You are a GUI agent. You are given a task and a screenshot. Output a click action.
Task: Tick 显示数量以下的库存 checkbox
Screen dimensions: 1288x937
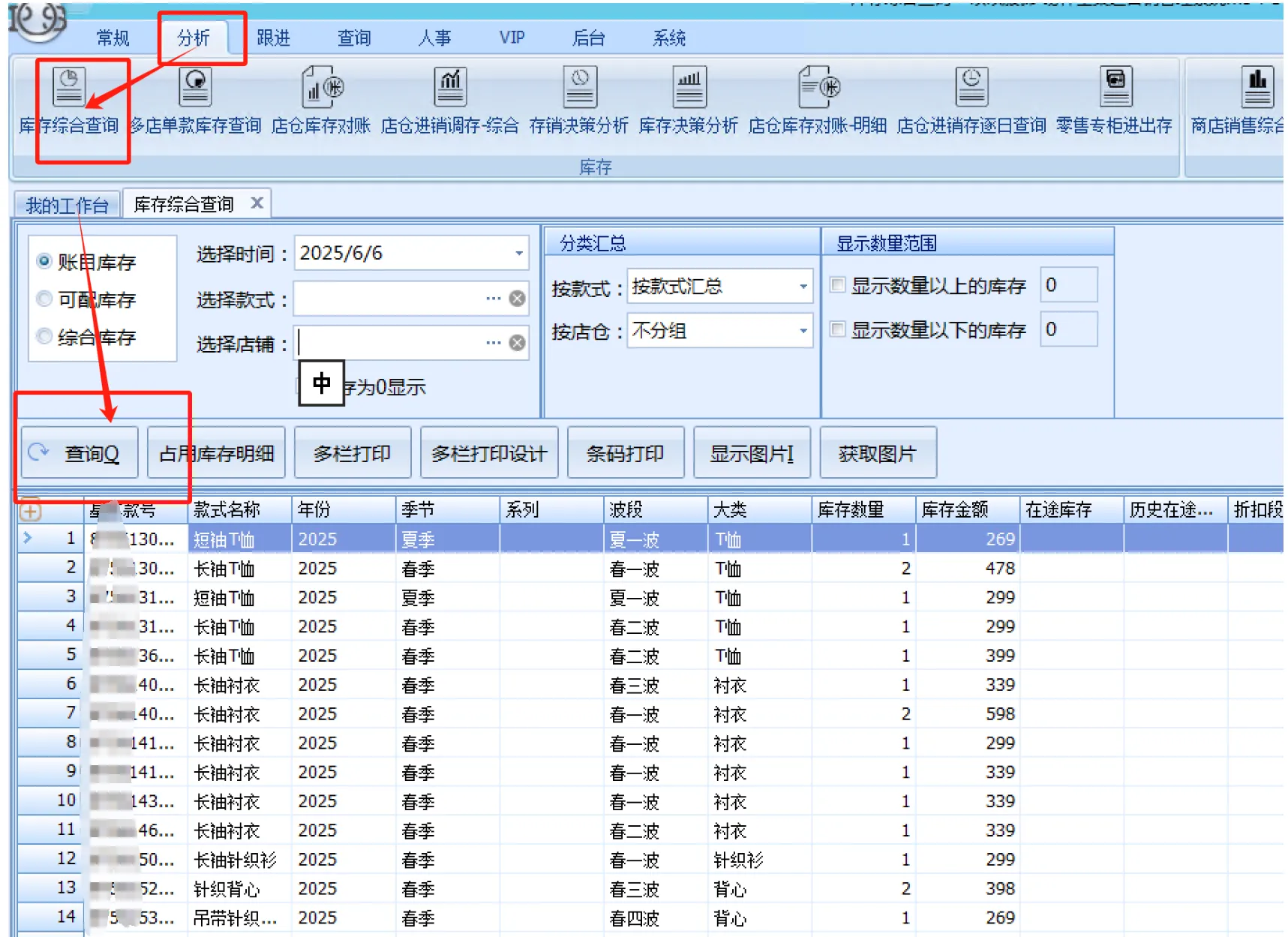(838, 329)
